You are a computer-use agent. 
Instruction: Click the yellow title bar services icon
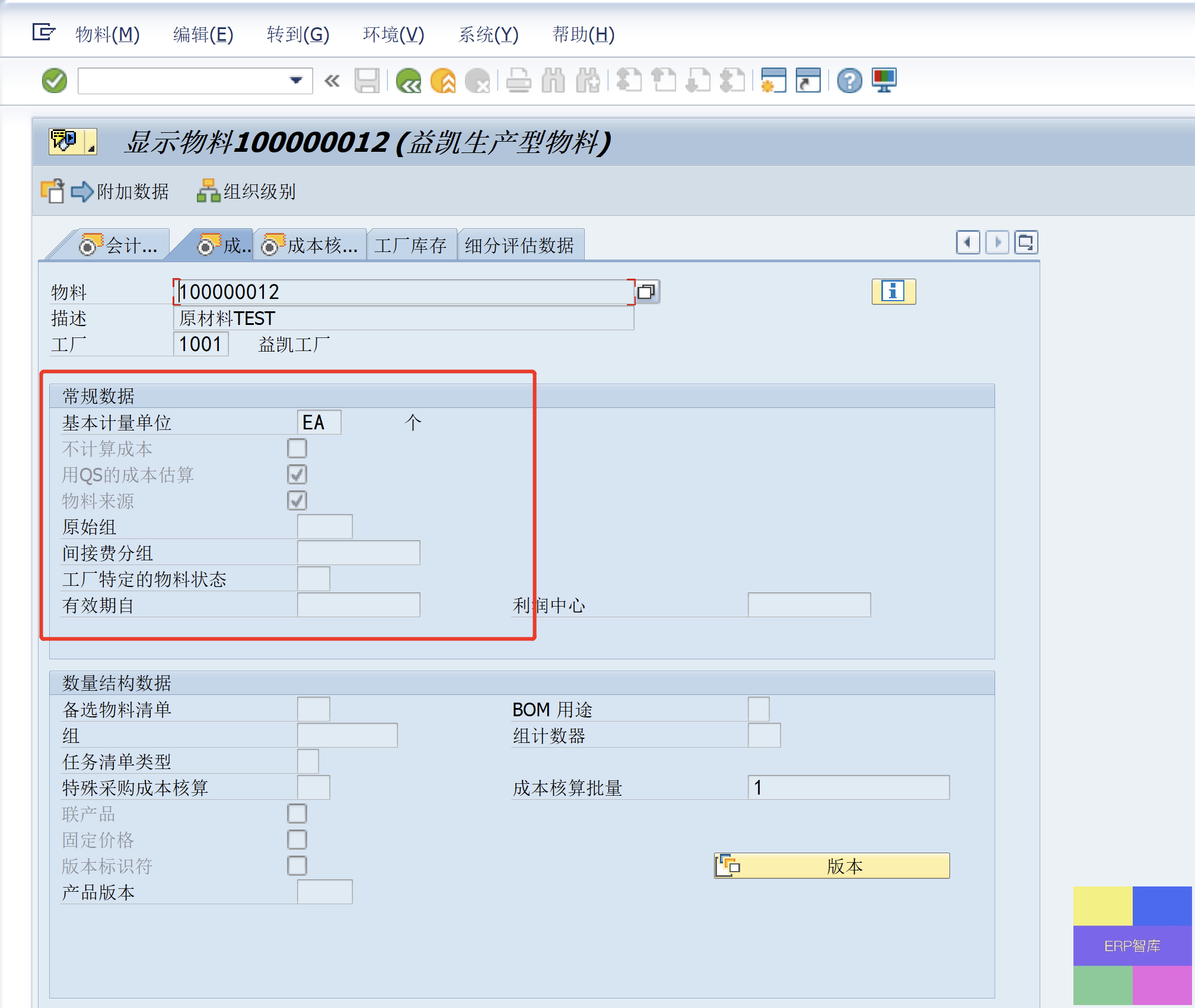pyautogui.click(x=73, y=142)
